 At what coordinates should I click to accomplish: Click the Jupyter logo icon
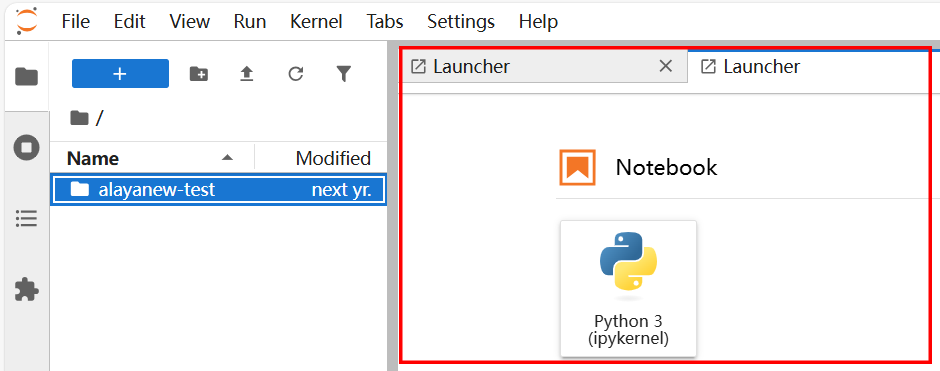coord(26,21)
